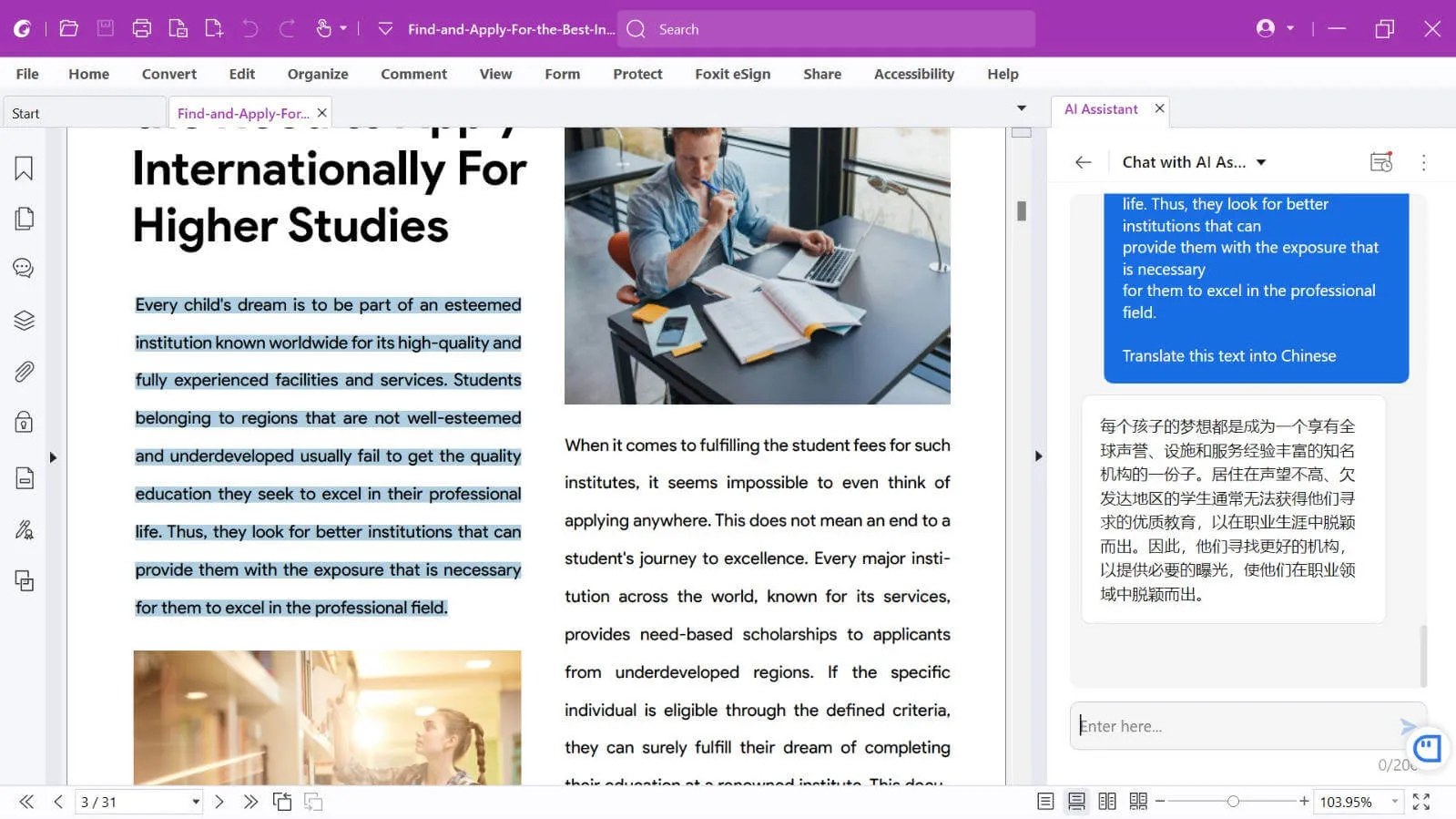
Task: Open the Protect menu tab
Action: click(x=636, y=74)
